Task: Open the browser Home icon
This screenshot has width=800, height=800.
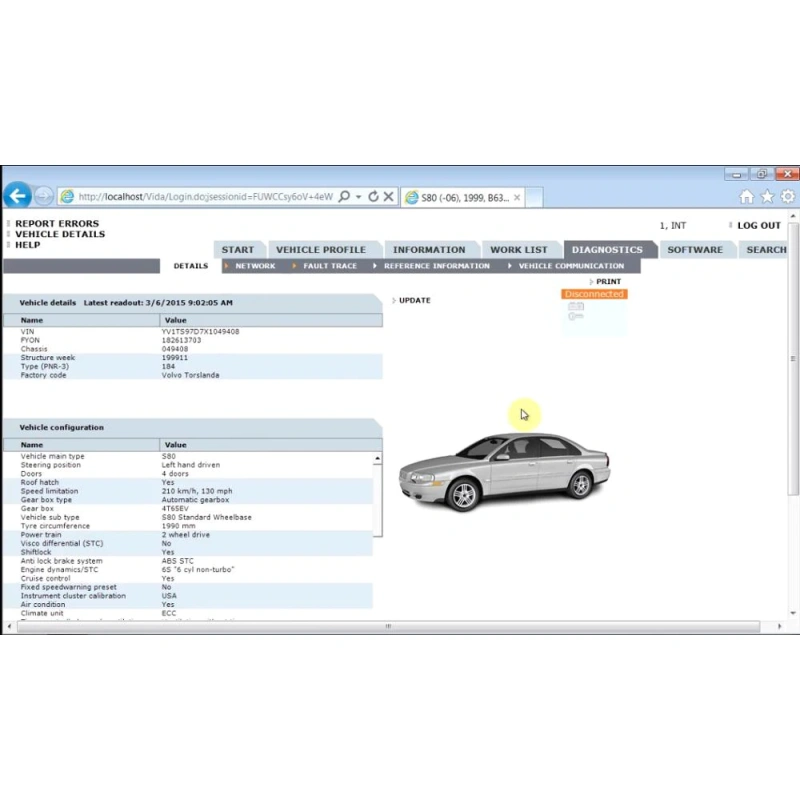Action: coord(746,196)
